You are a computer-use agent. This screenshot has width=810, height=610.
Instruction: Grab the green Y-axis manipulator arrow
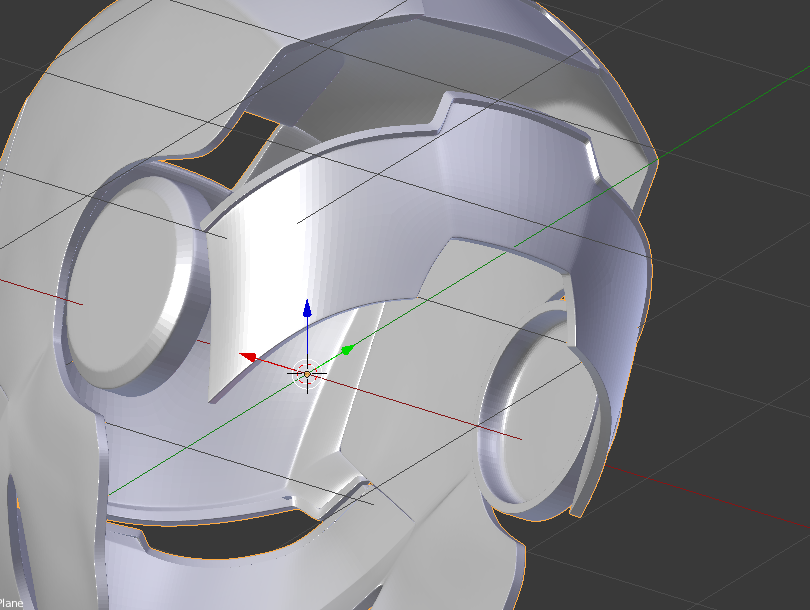point(347,350)
